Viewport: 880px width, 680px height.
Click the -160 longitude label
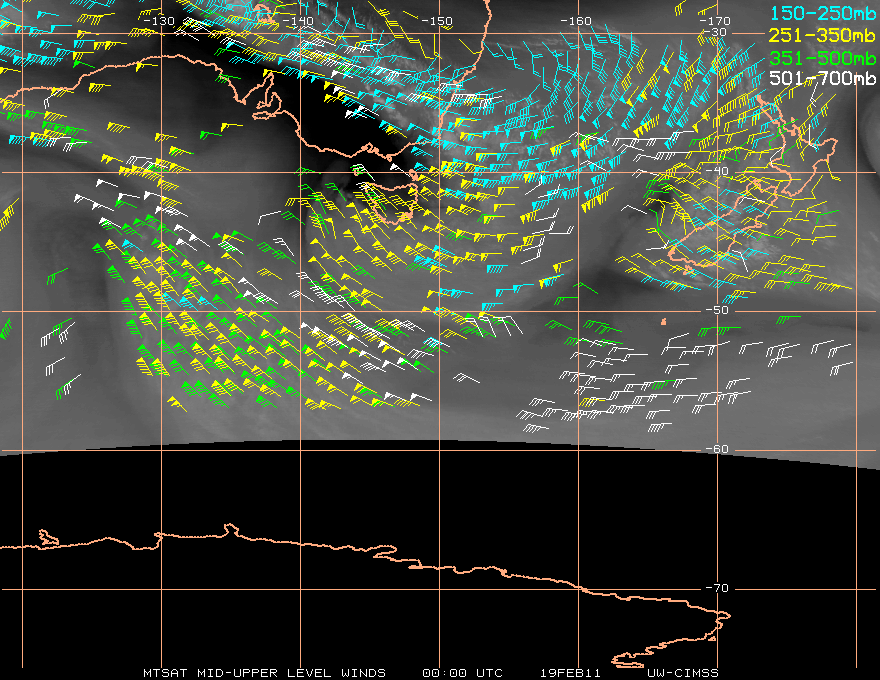click(576, 21)
